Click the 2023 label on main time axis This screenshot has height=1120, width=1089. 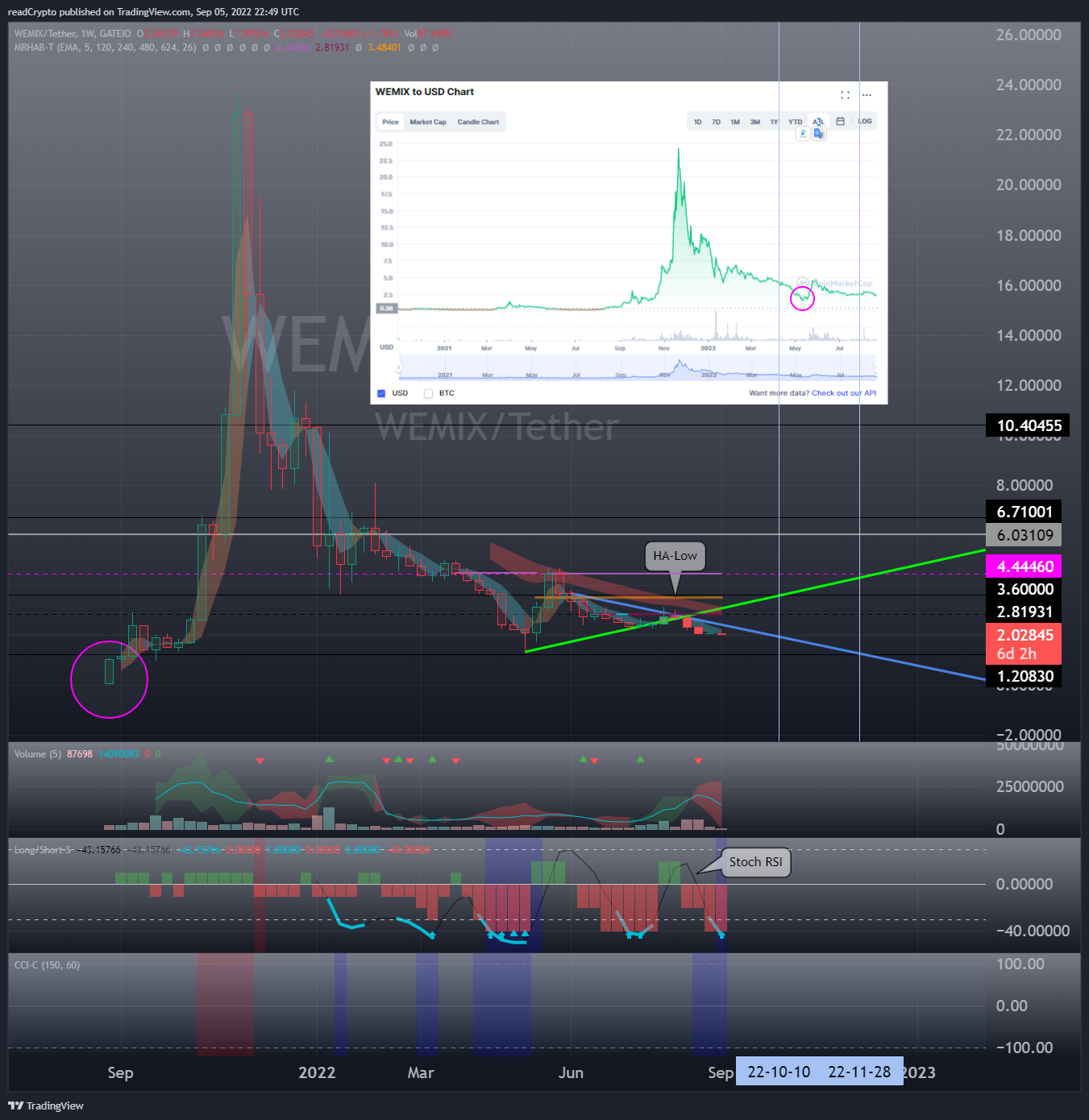919,1072
